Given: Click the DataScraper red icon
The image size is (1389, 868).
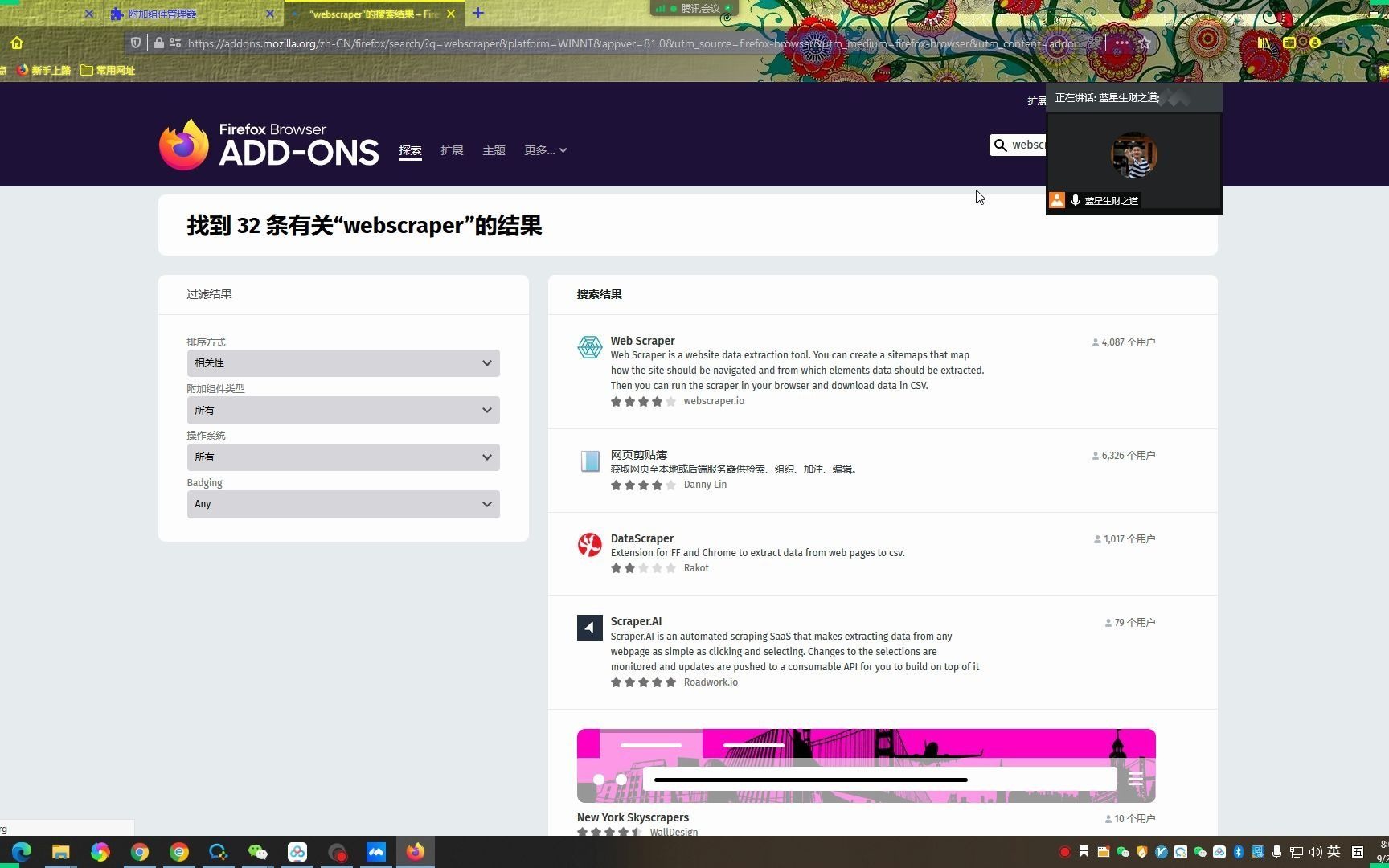Looking at the screenshot, I should [590, 545].
